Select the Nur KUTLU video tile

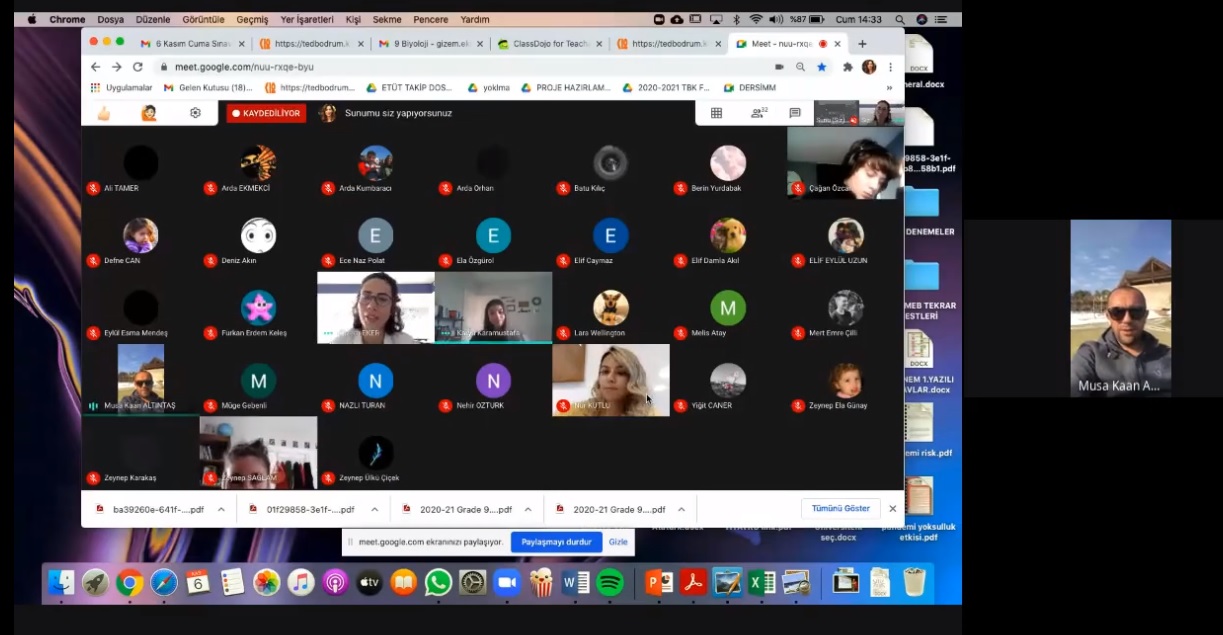610,380
